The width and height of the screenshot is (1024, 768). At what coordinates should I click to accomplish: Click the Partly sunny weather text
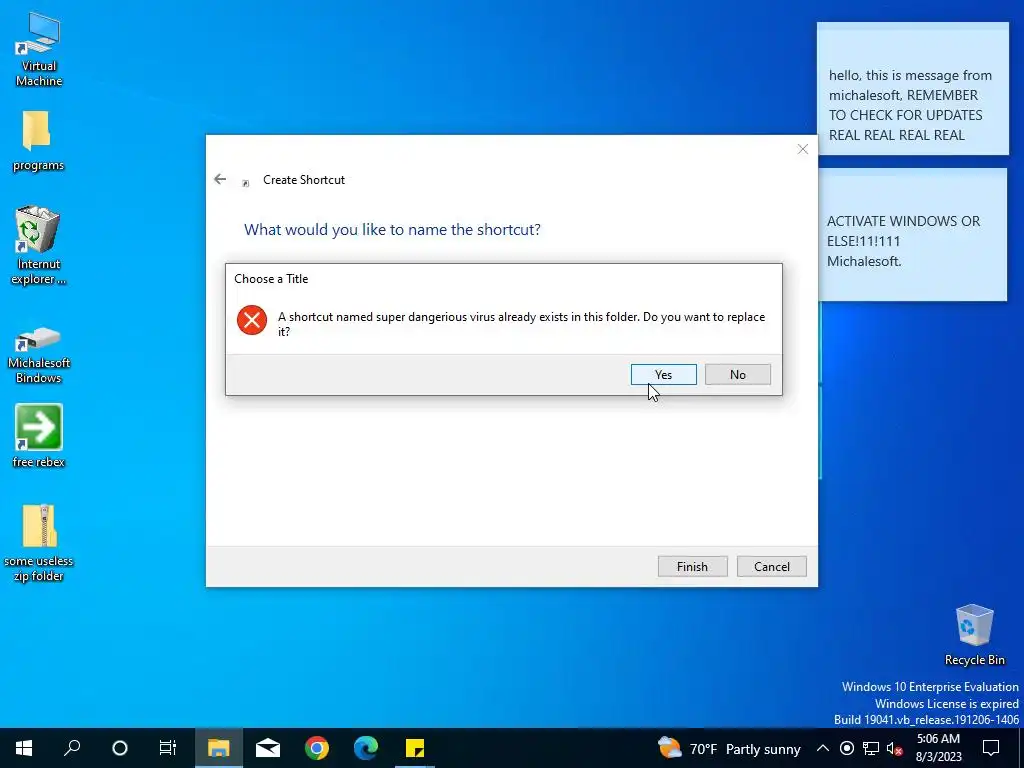[x=763, y=749]
